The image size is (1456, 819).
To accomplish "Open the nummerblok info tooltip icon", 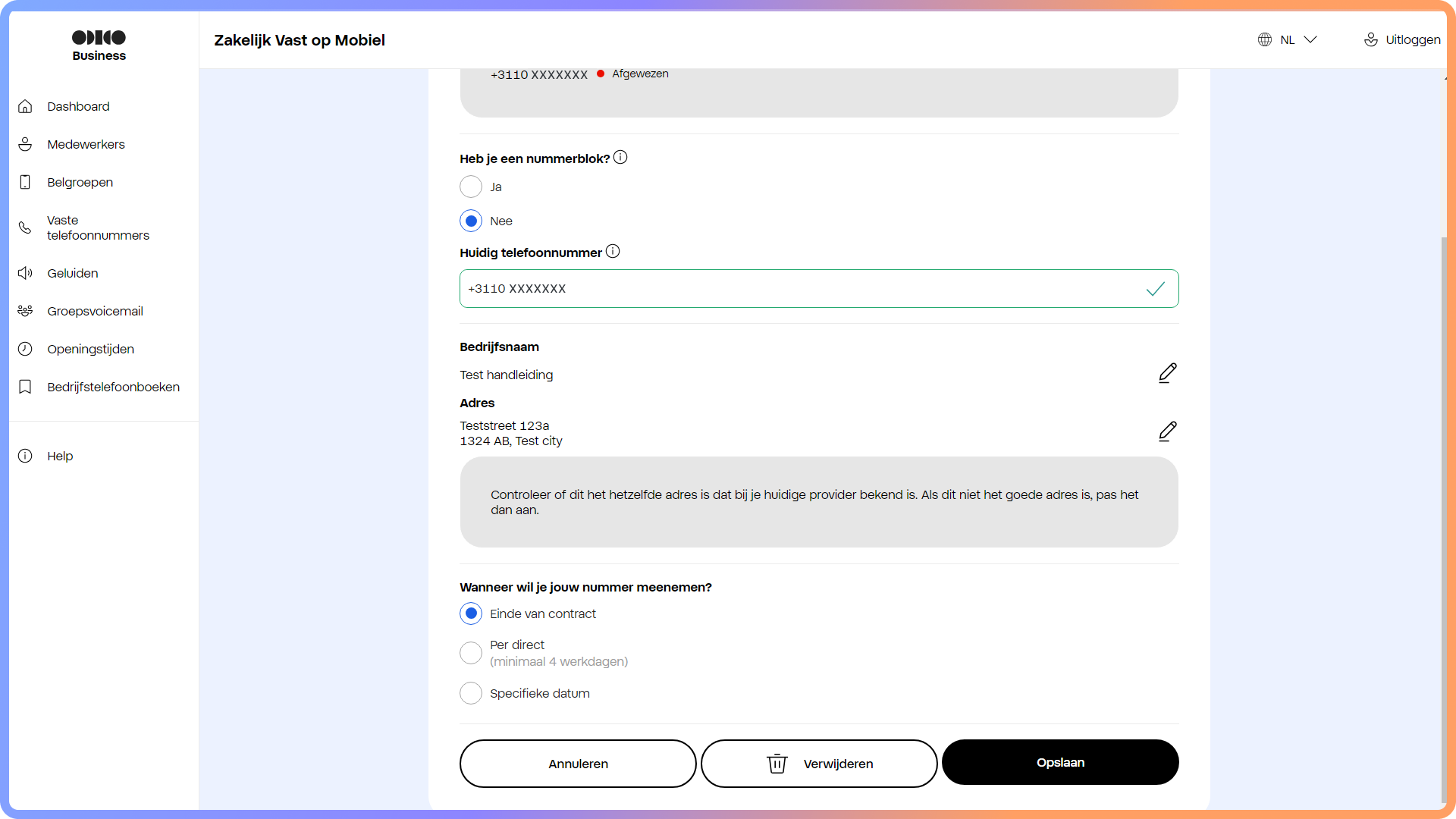I will [x=620, y=157].
